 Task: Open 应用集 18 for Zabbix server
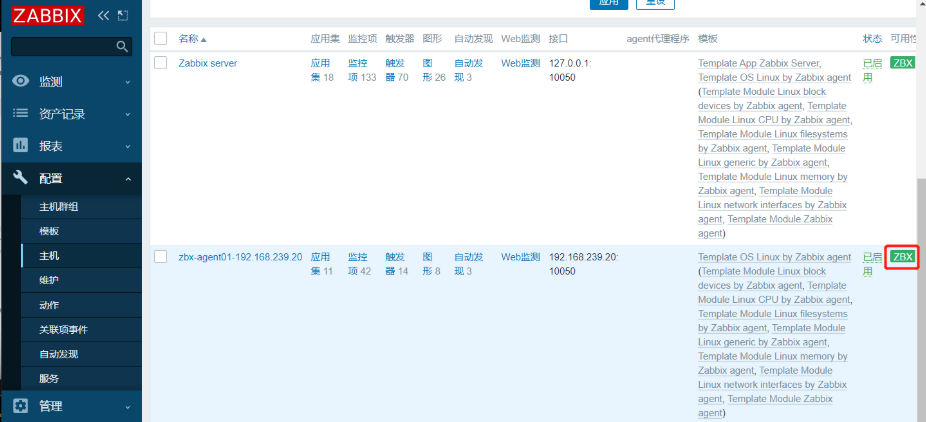tap(322, 70)
